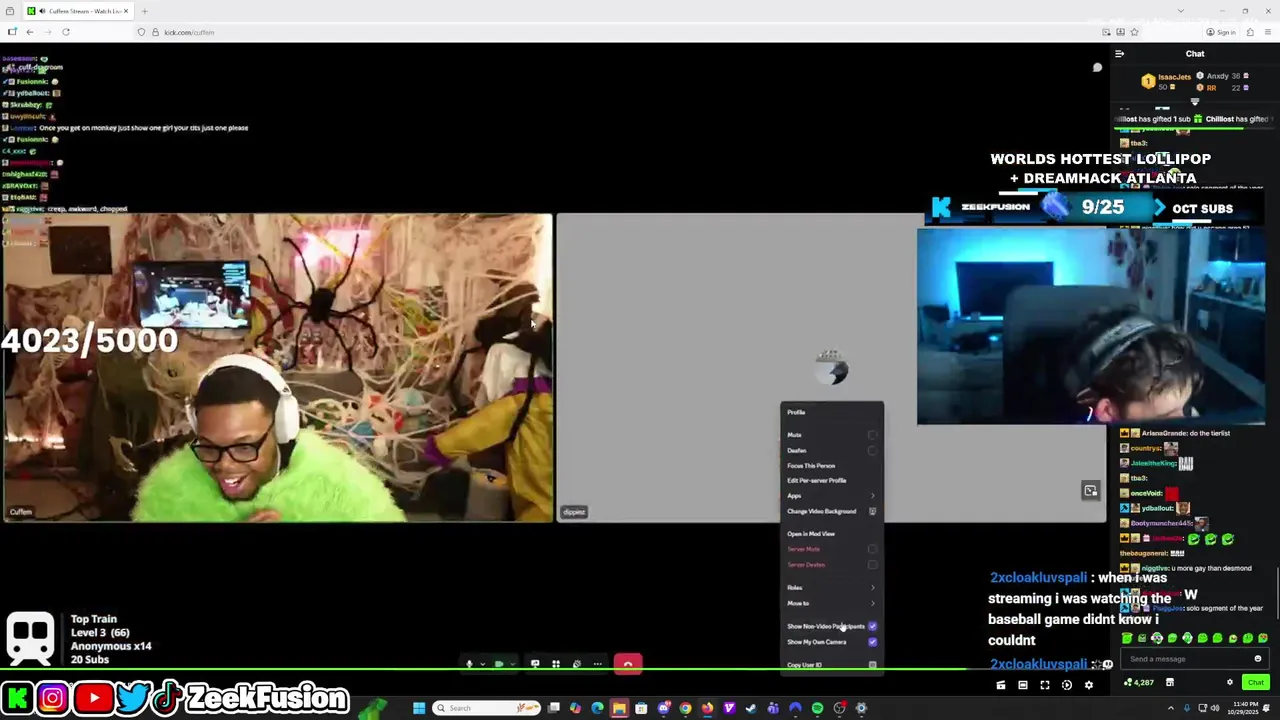Screen dimensions: 1280x720
Task: Toggle theater mode on the Kick player
Action: (1023, 685)
